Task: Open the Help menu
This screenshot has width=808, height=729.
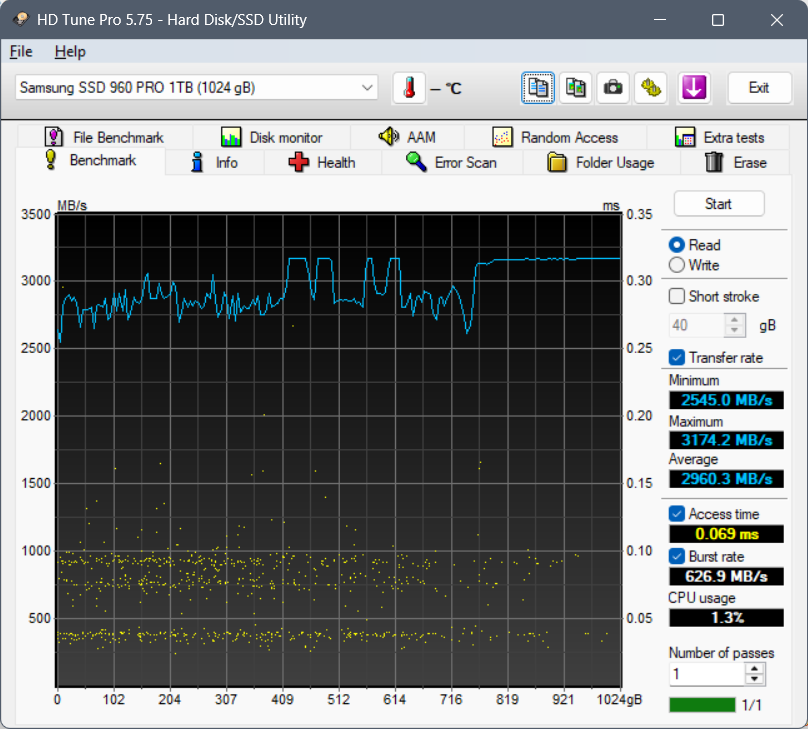Action: tap(70, 52)
